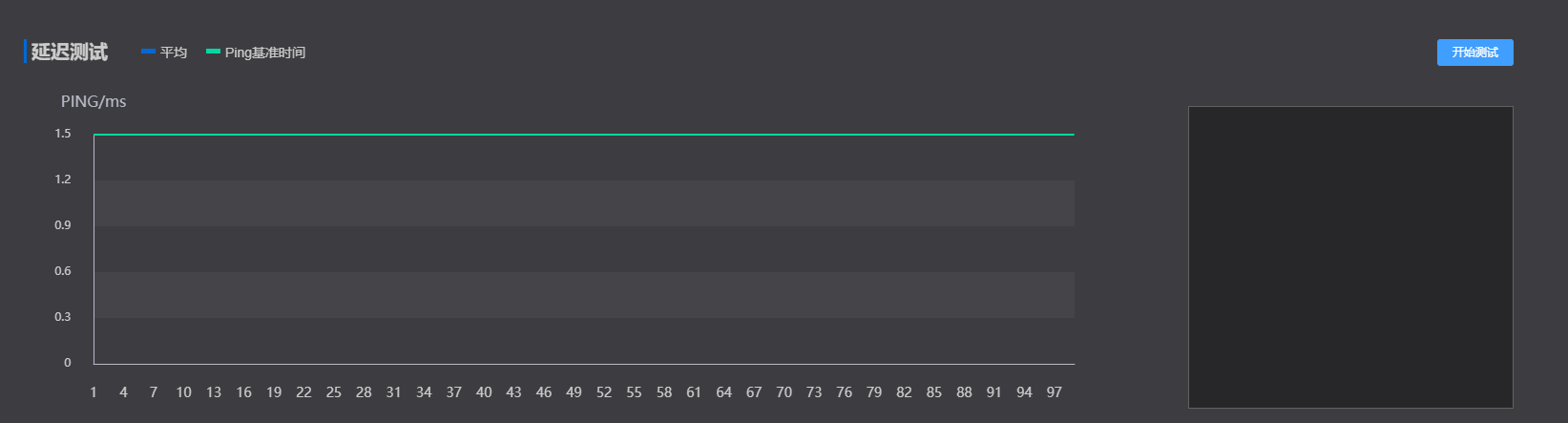Click y-axis value 0.3
Viewport: 1568px width, 423px height.
[63, 317]
